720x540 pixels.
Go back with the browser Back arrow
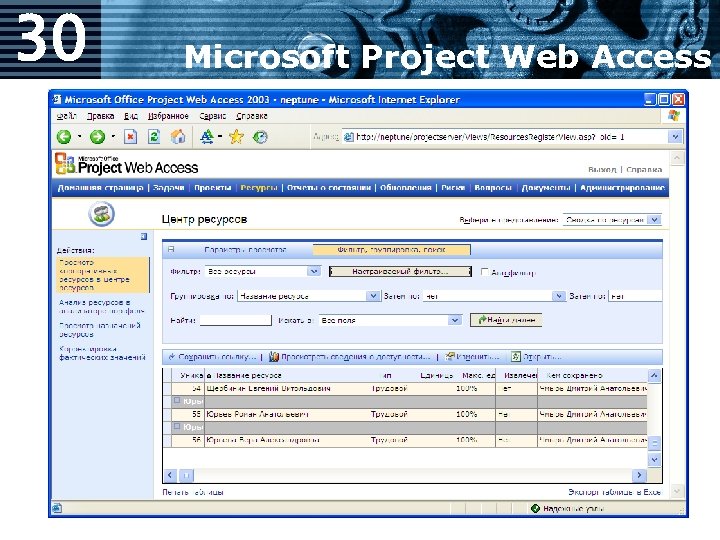point(64,137)
